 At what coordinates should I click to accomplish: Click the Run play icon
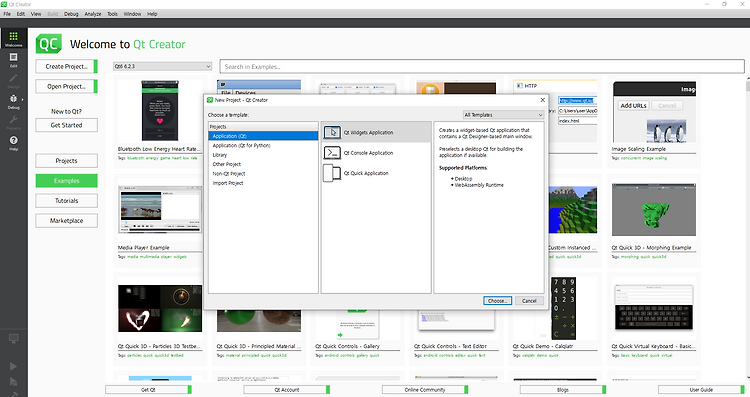(13, 366)
